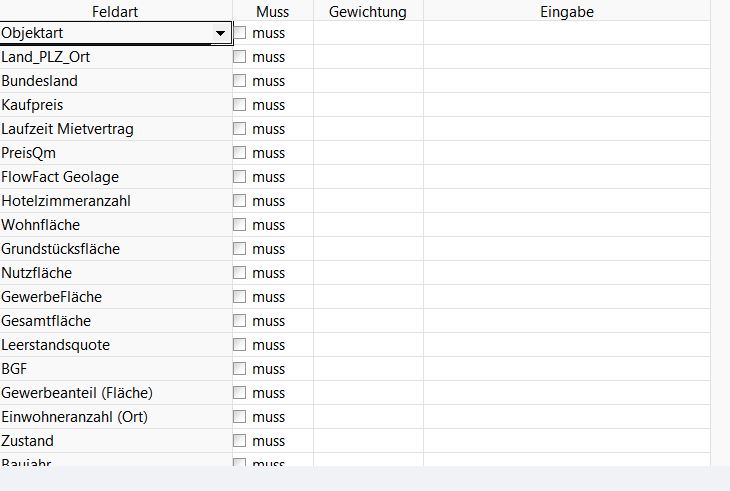
Task: Enable muss for Hotelzimmeranzahl
Action: coord(240,201)
